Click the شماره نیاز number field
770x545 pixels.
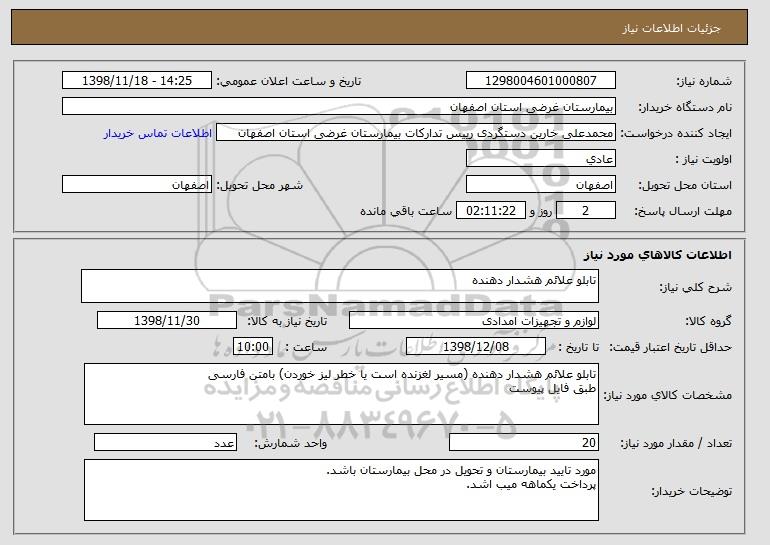point(541,81)
